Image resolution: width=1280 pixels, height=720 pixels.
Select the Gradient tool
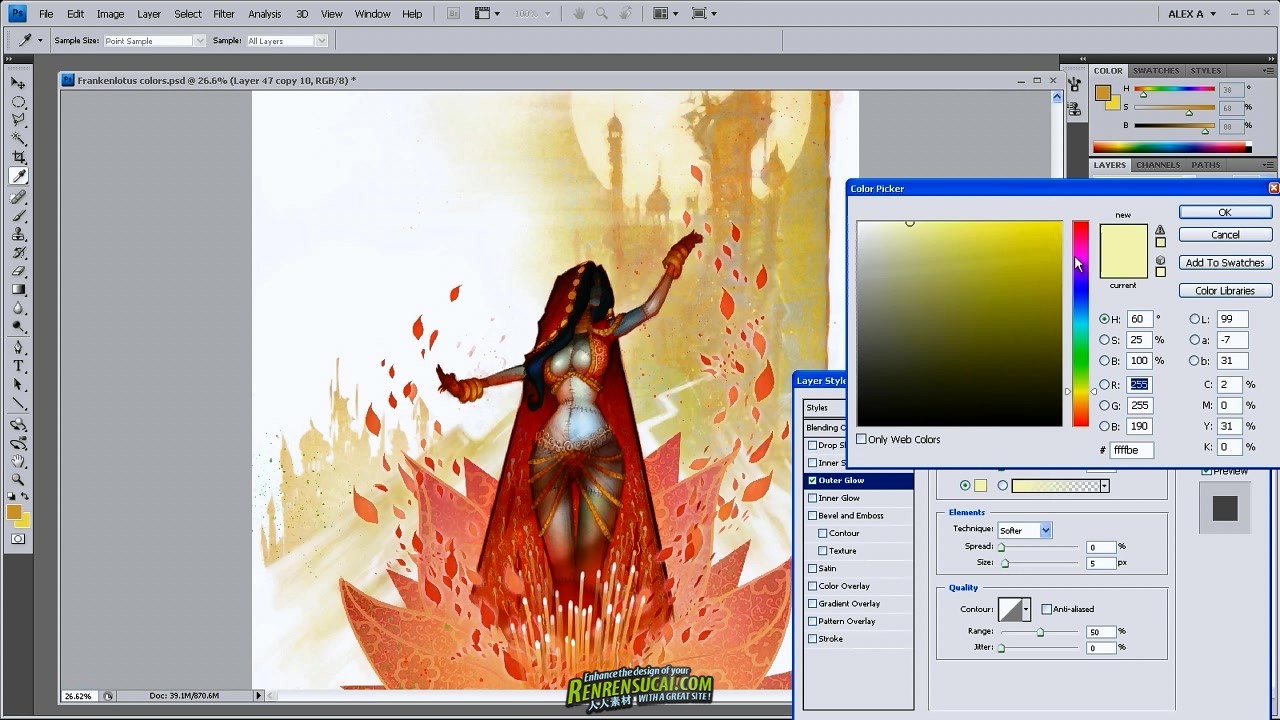(x=18, y=290)
